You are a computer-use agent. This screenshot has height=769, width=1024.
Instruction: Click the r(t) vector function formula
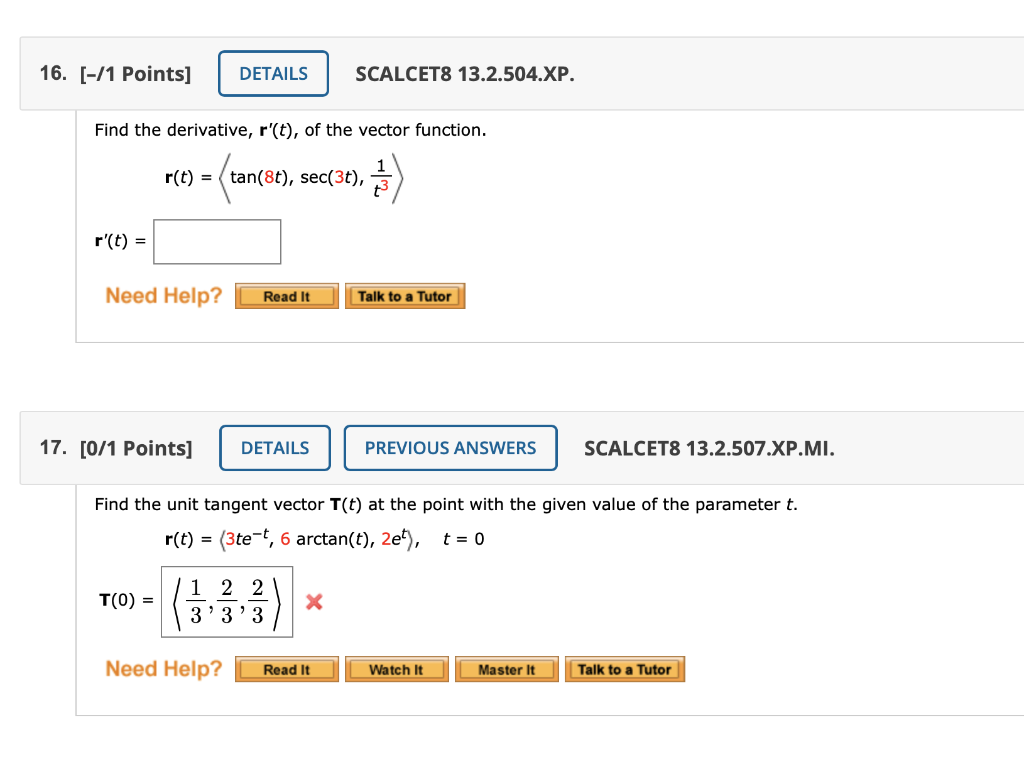pyautogui.click(x=283, y=177)
